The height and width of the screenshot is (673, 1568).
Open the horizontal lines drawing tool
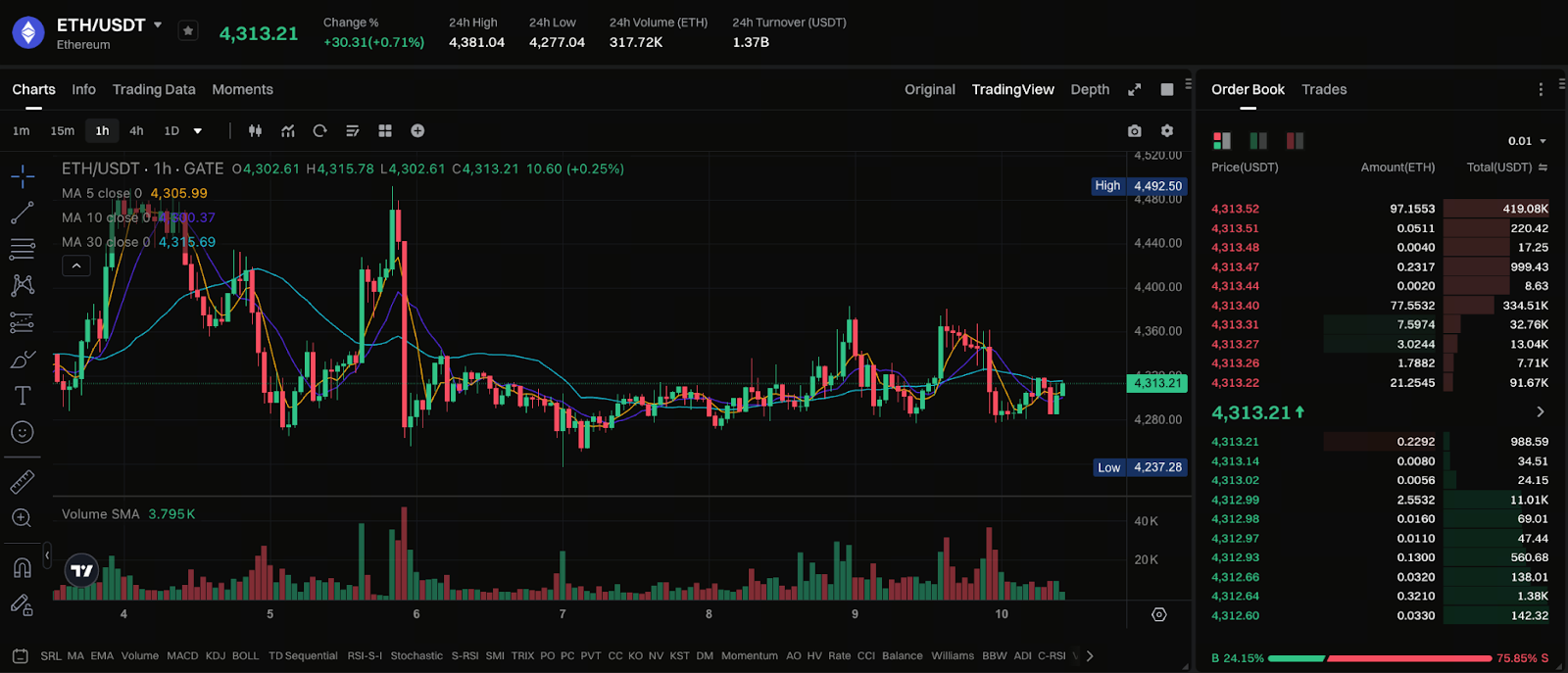23,249
